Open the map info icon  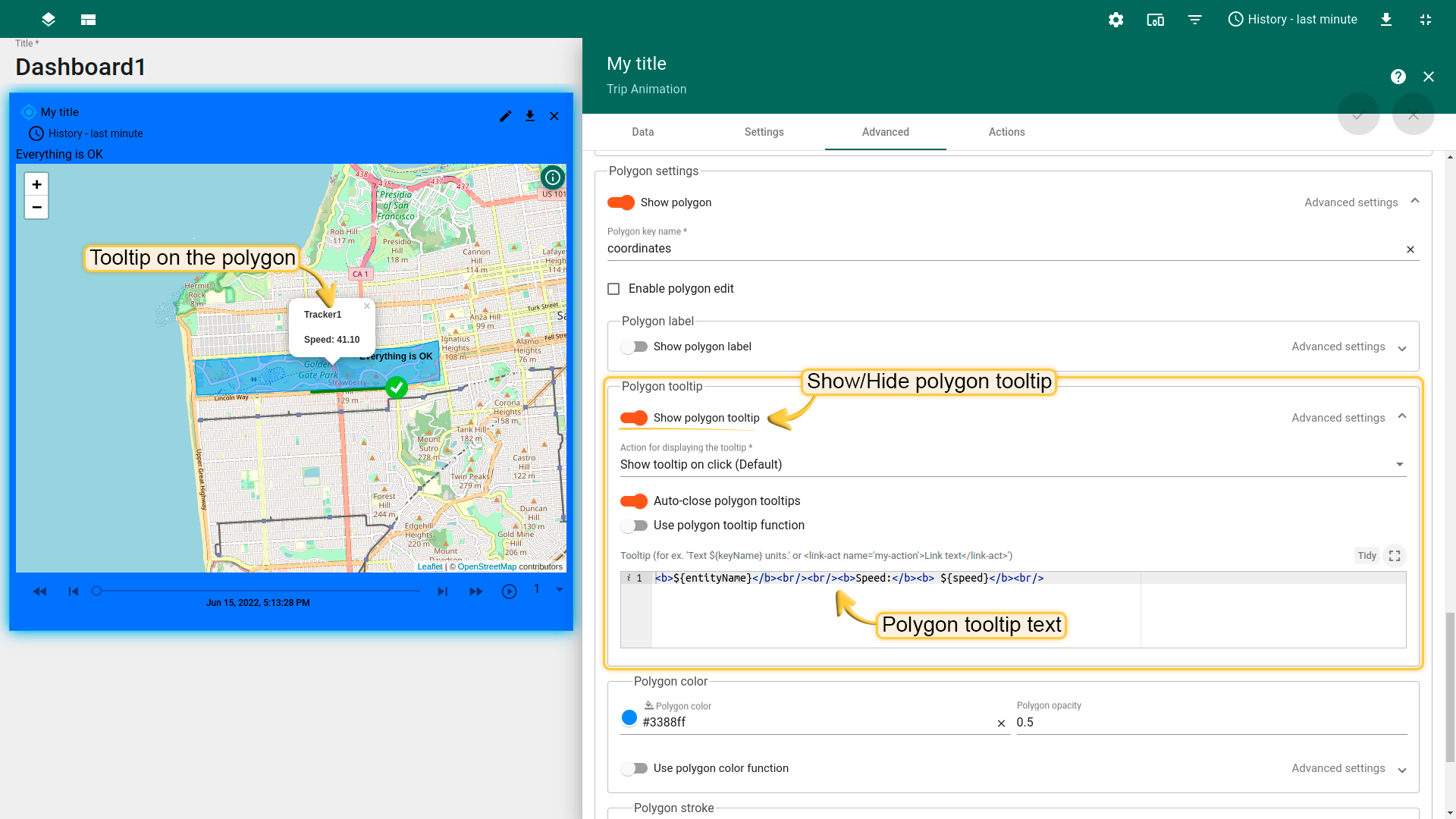click(x=553, y=177)
